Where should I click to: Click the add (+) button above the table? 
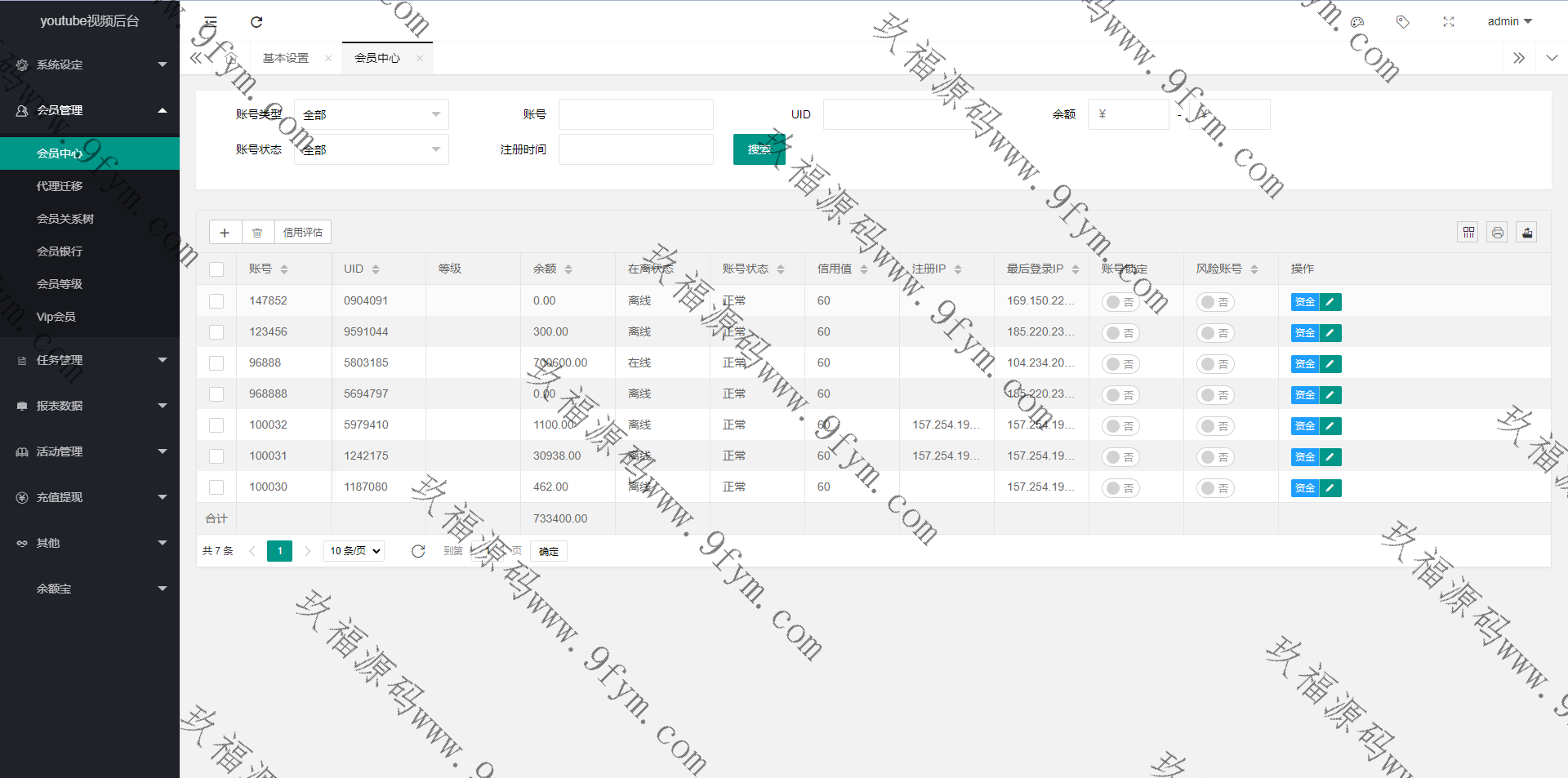coord(225,233)
